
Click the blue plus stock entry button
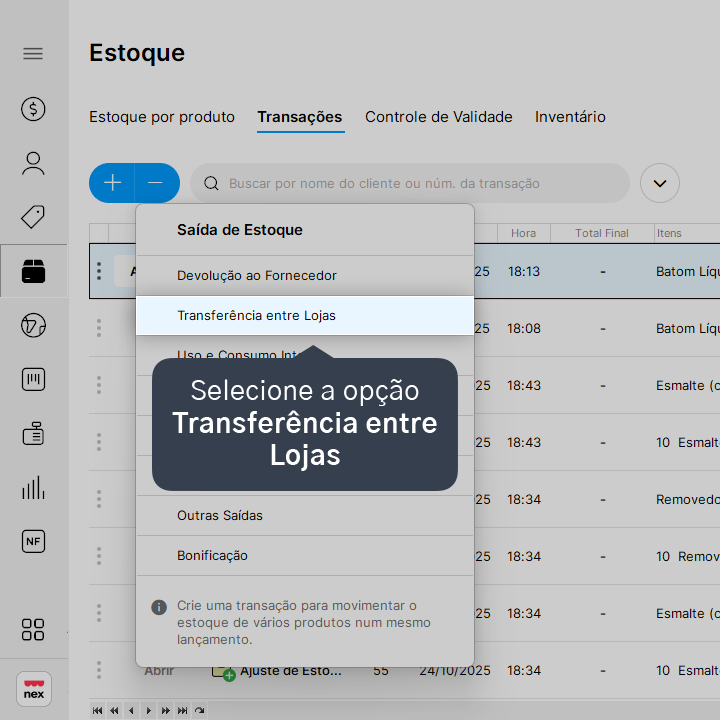coord(112,183)
